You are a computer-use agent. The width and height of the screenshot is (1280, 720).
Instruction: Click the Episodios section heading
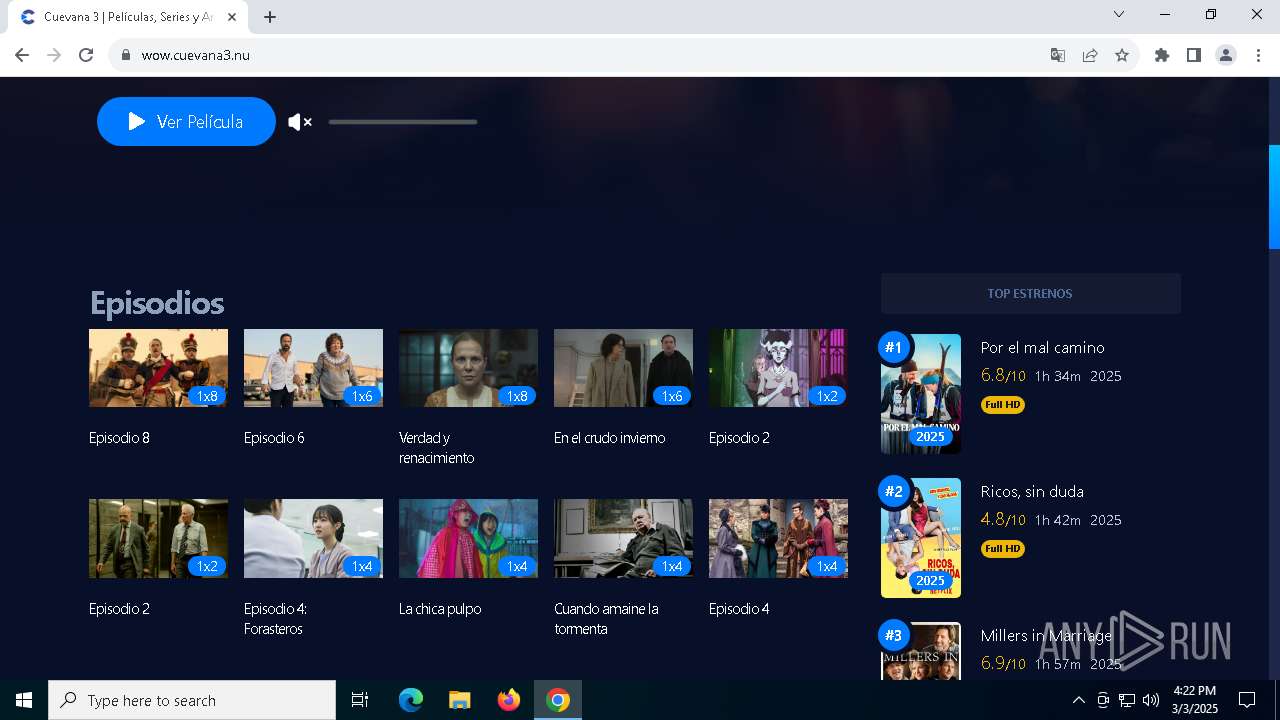point(157,303)
